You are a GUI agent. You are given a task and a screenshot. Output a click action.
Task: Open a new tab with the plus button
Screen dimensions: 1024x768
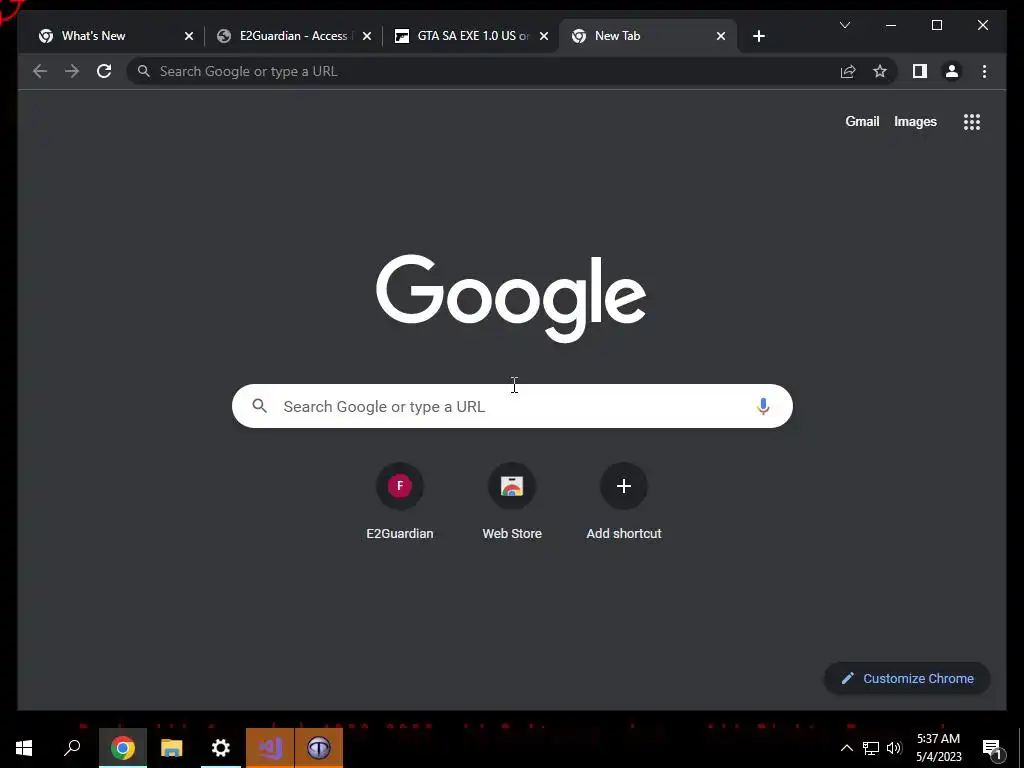tap(758, 36)
